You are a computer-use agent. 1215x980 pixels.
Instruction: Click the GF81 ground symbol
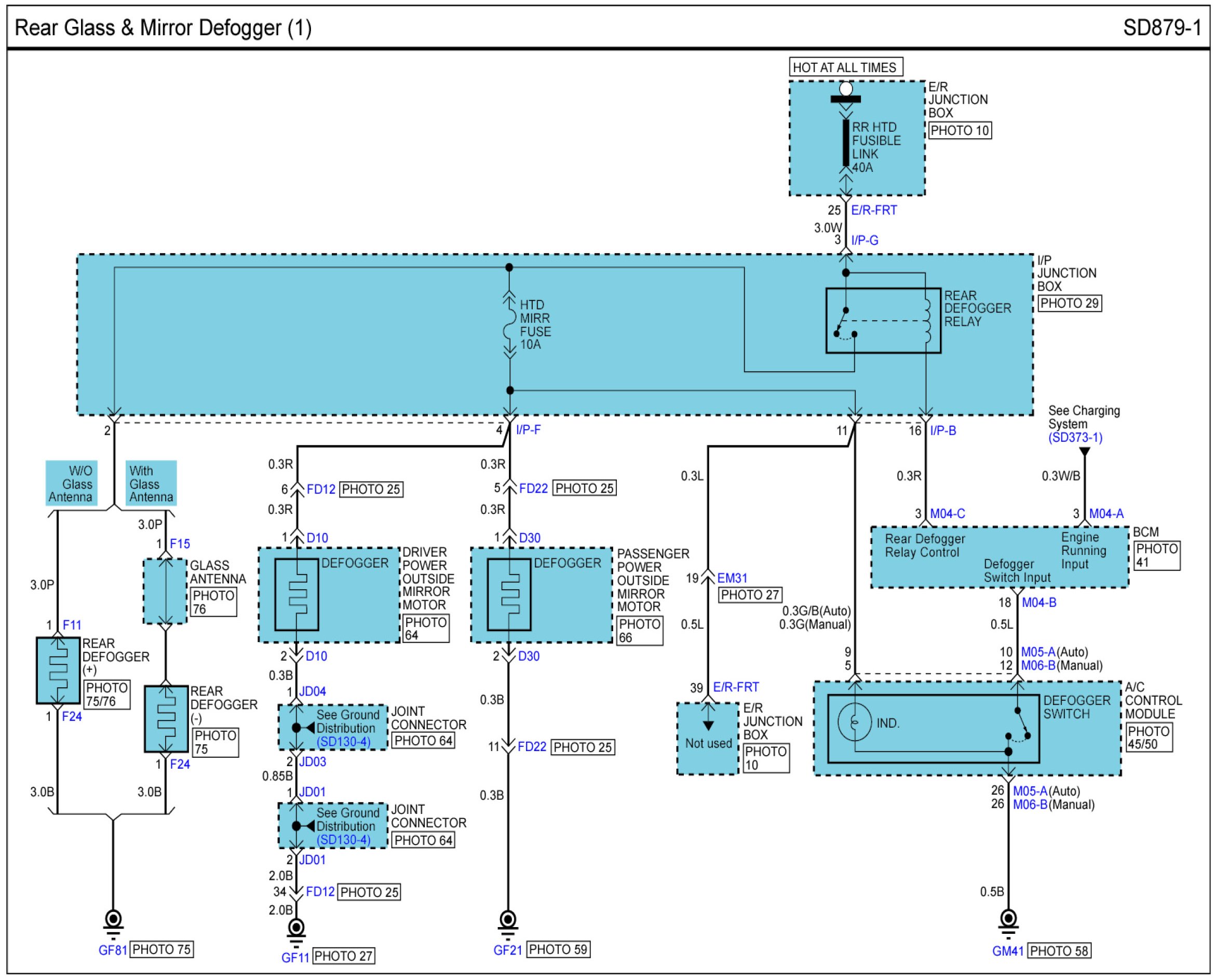click(x=113, y=920)
